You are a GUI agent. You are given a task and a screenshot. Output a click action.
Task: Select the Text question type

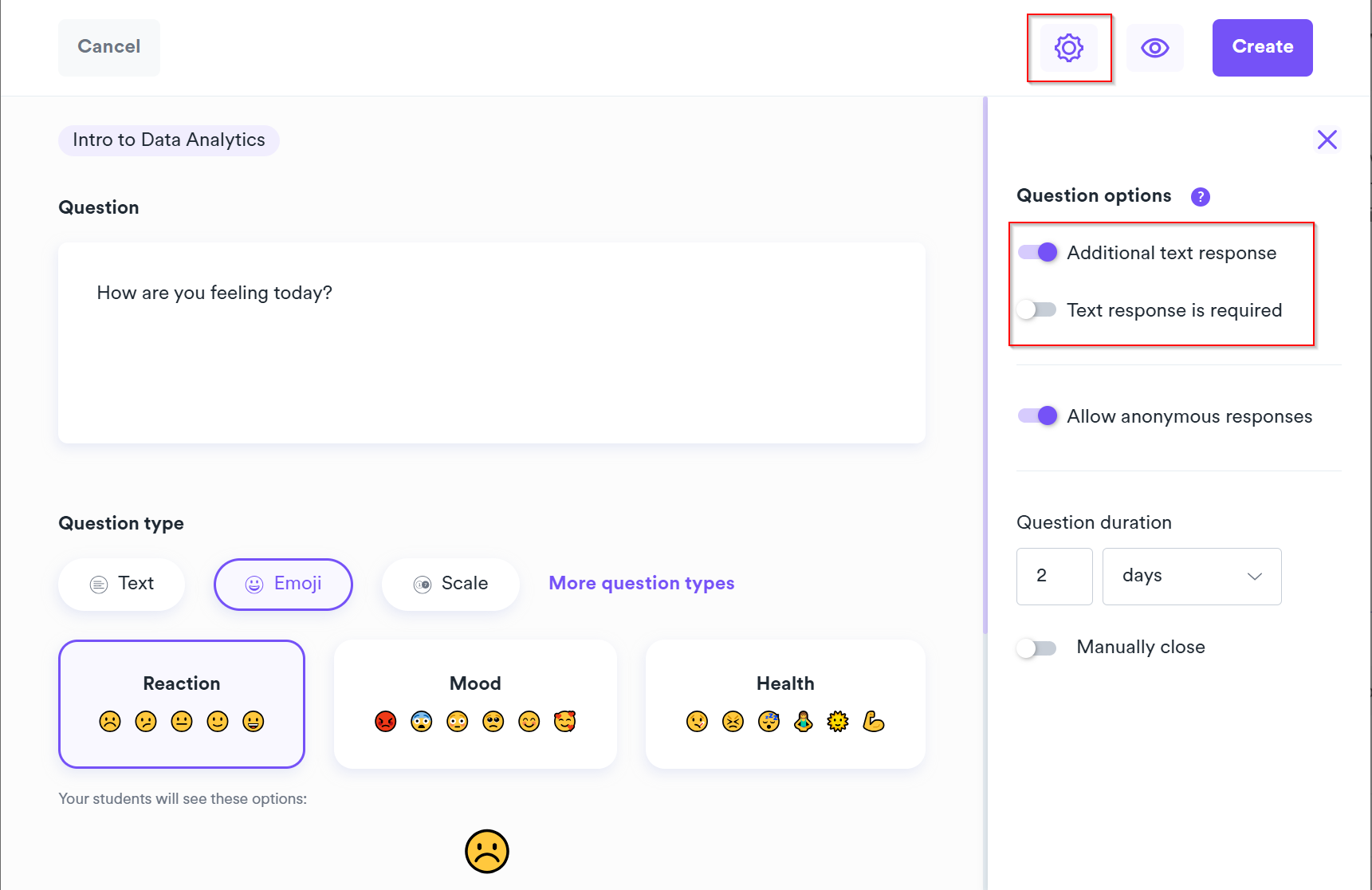[122, 584]
